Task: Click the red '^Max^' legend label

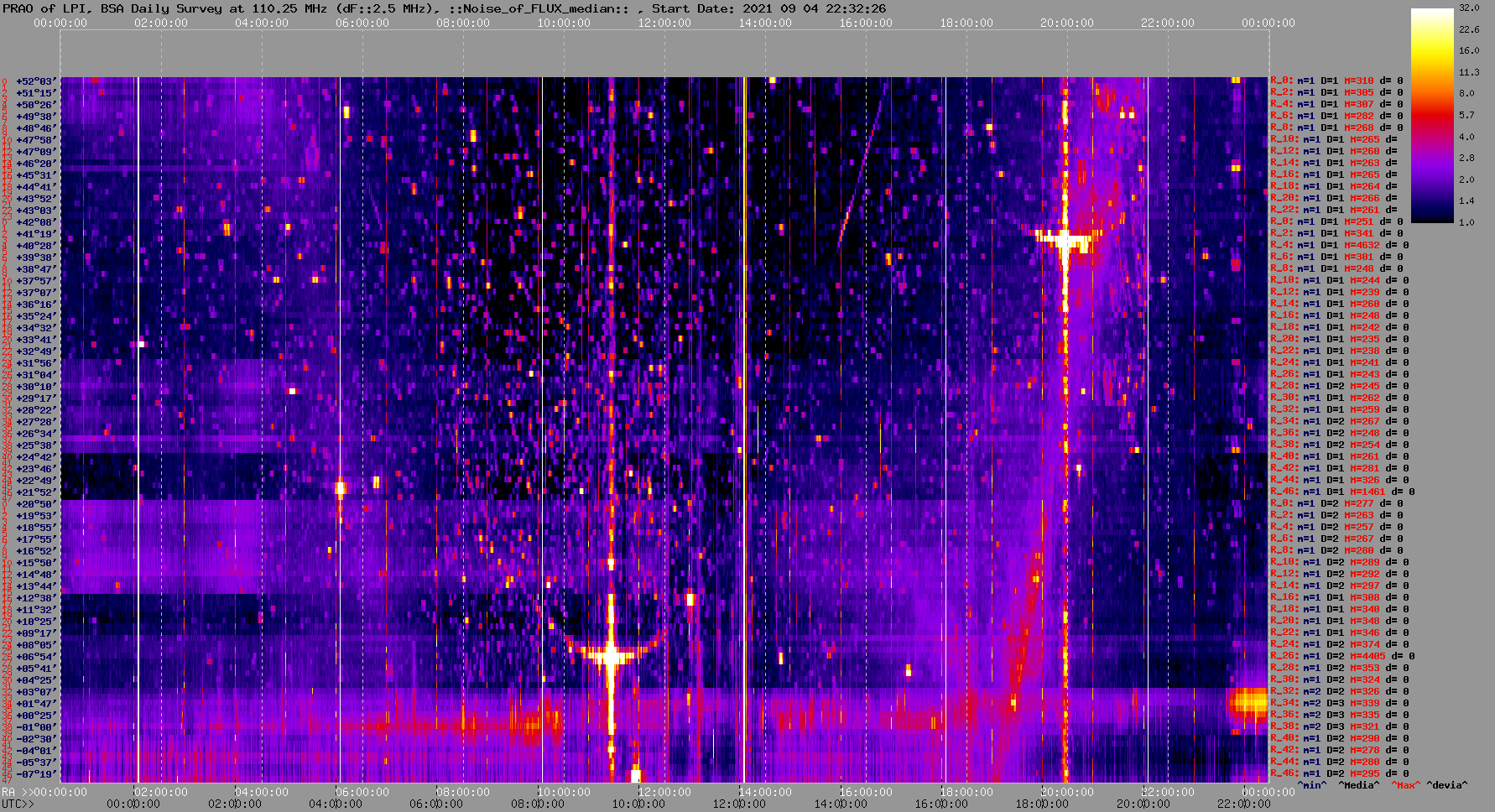Action: pyautogui.click(x=1406, y=785)
